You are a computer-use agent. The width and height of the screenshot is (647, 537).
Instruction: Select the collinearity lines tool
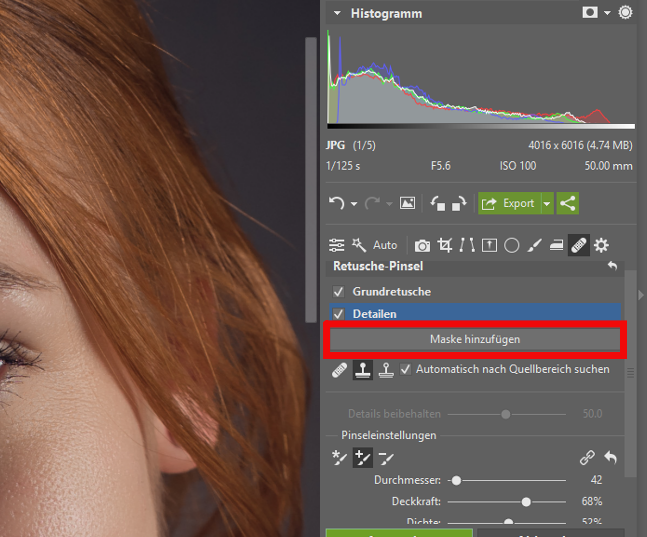click(467, 245)
